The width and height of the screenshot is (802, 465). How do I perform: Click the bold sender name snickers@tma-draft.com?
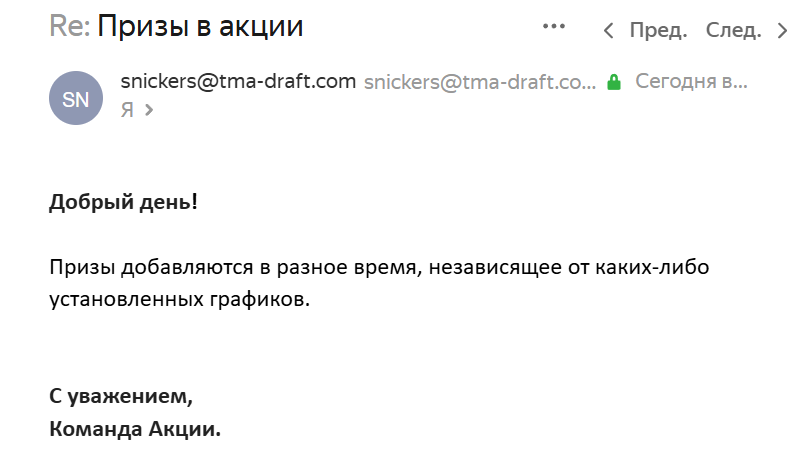point(238,81)
